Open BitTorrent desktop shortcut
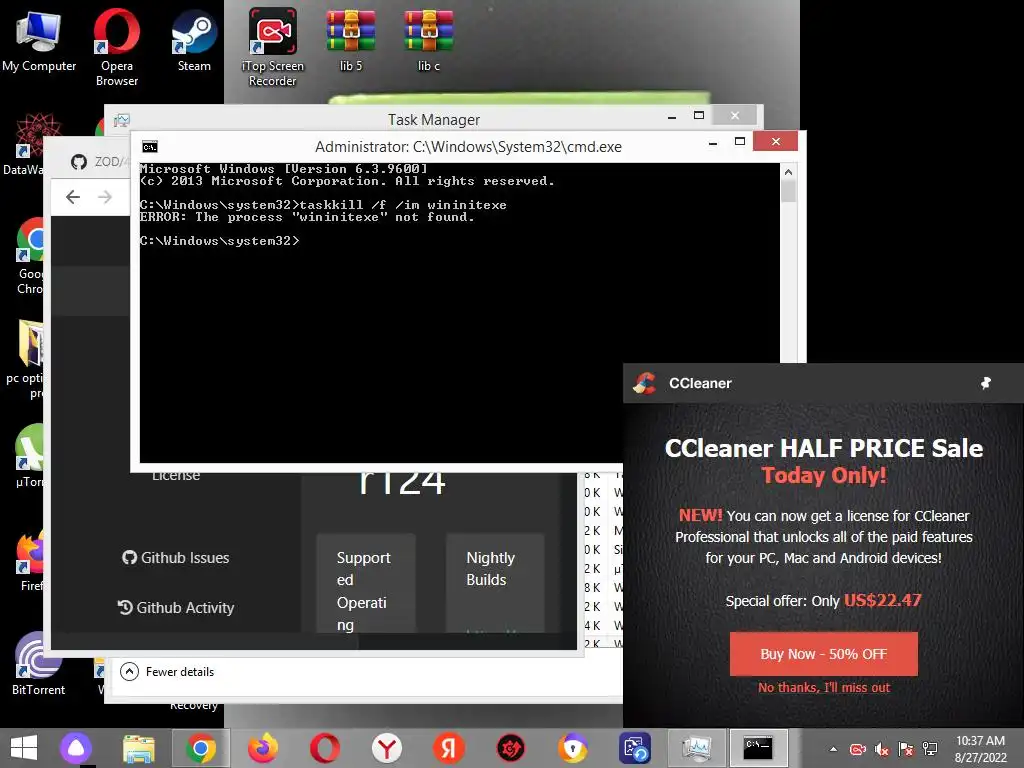This screenshot has height=768, width=1024. click(38, 663)
